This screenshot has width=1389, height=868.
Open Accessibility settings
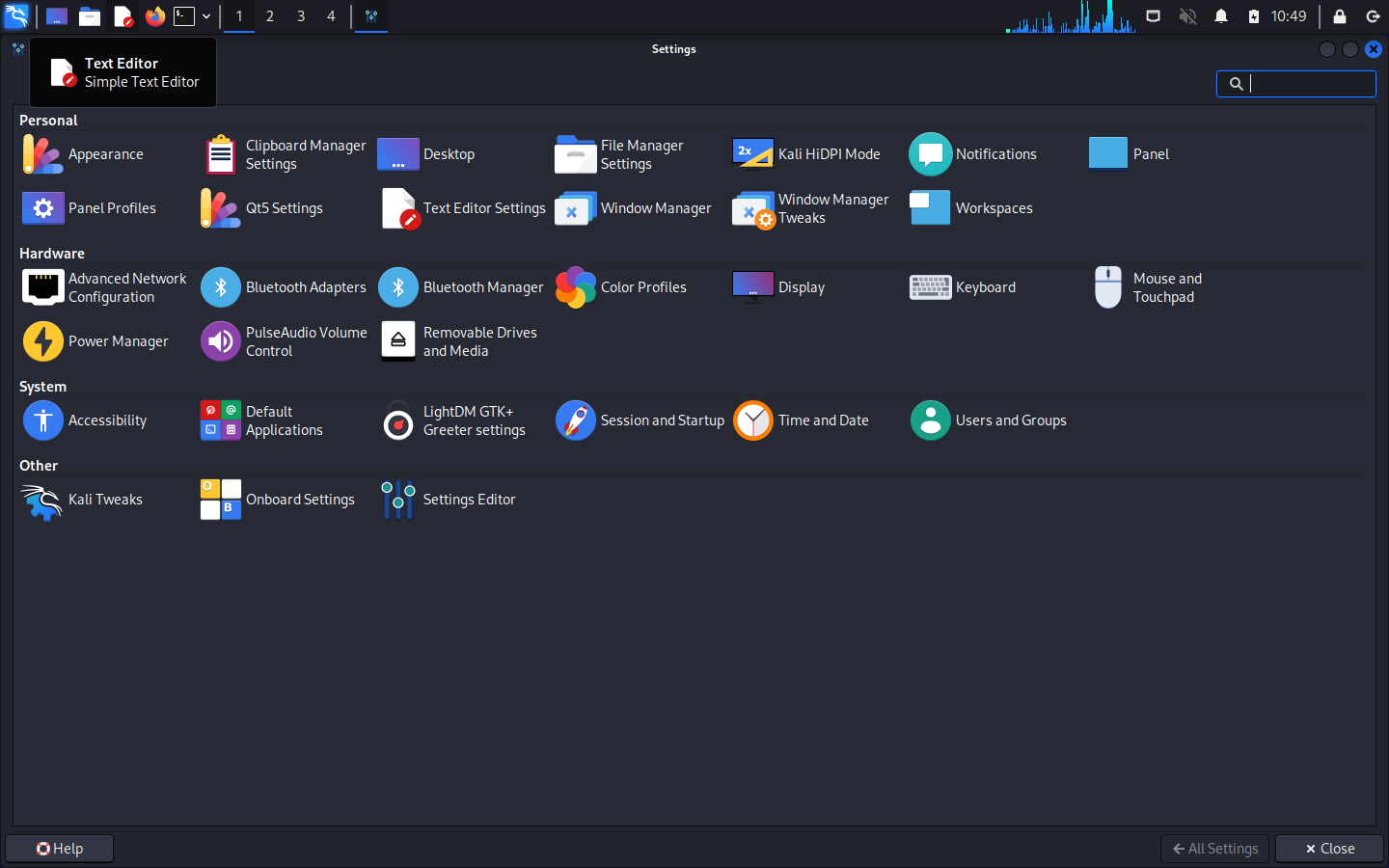coord(85,420)
